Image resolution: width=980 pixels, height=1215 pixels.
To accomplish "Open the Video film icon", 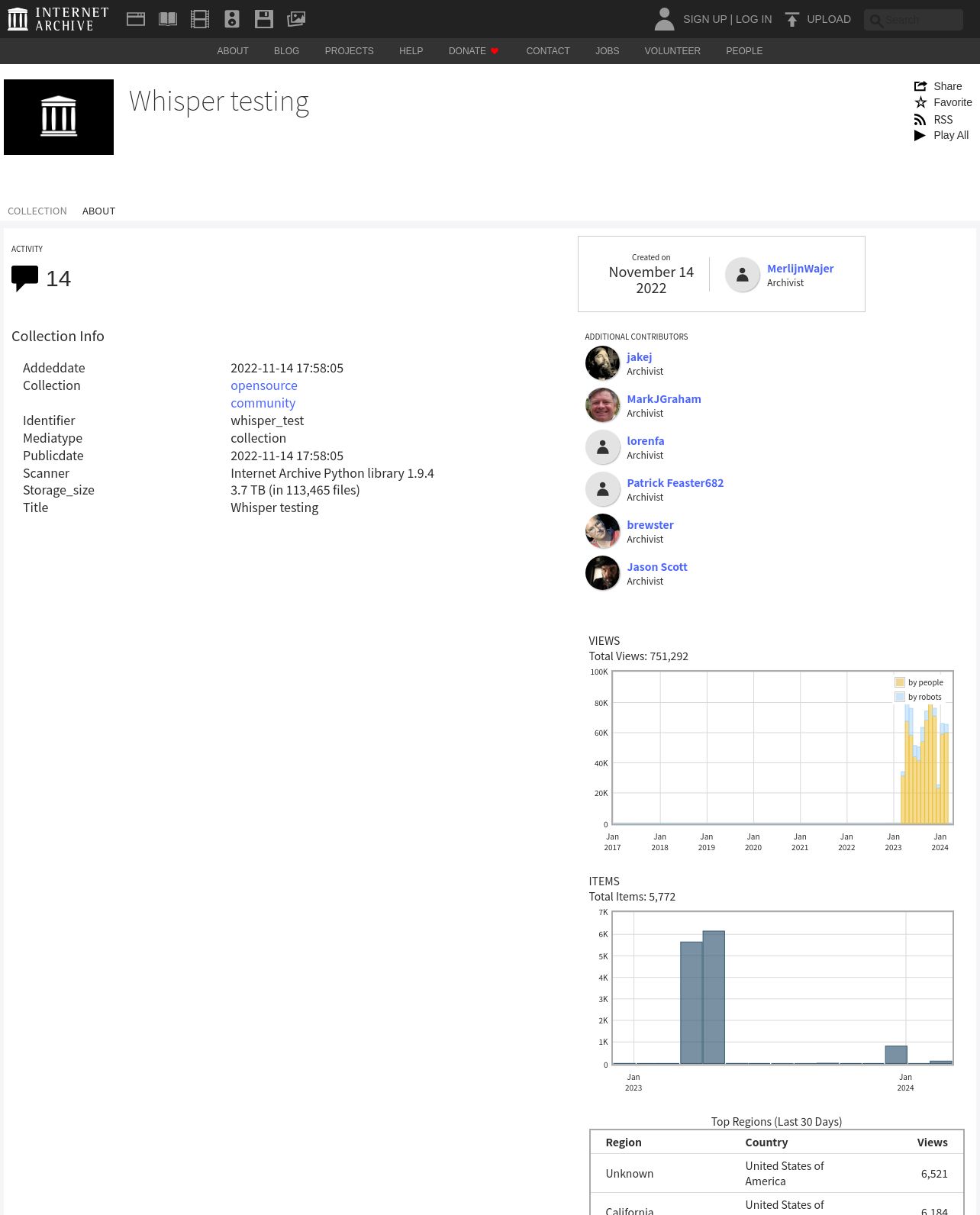I will 200,19.
